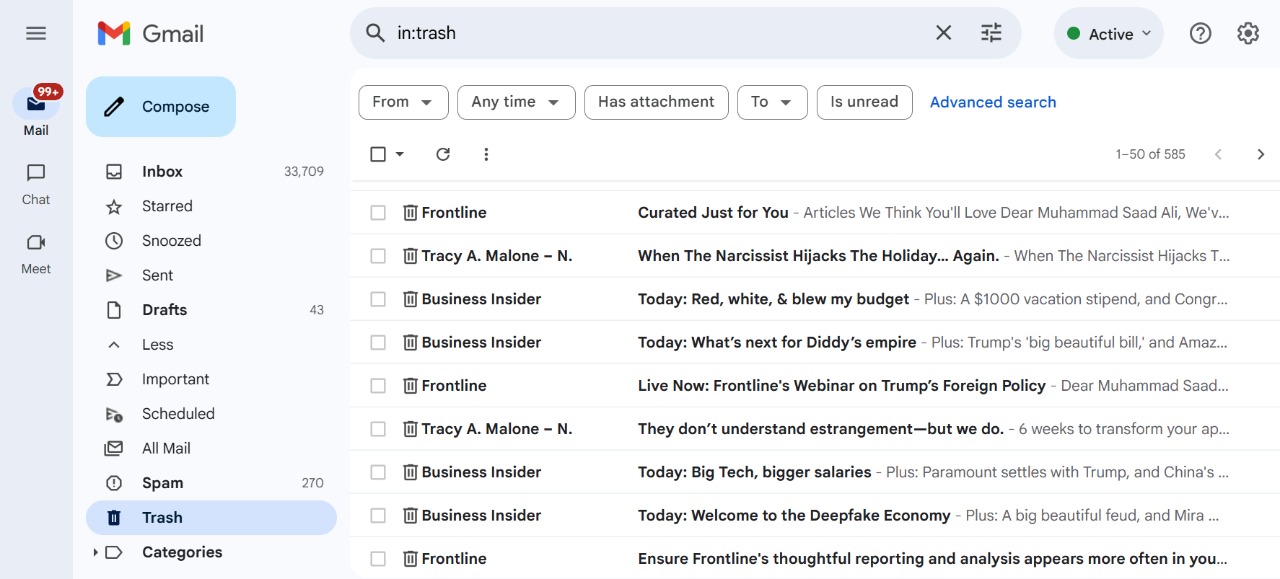Select the Trash folder
The width and height of the screenshot is (1280, 579).
[x=211, y=517]
